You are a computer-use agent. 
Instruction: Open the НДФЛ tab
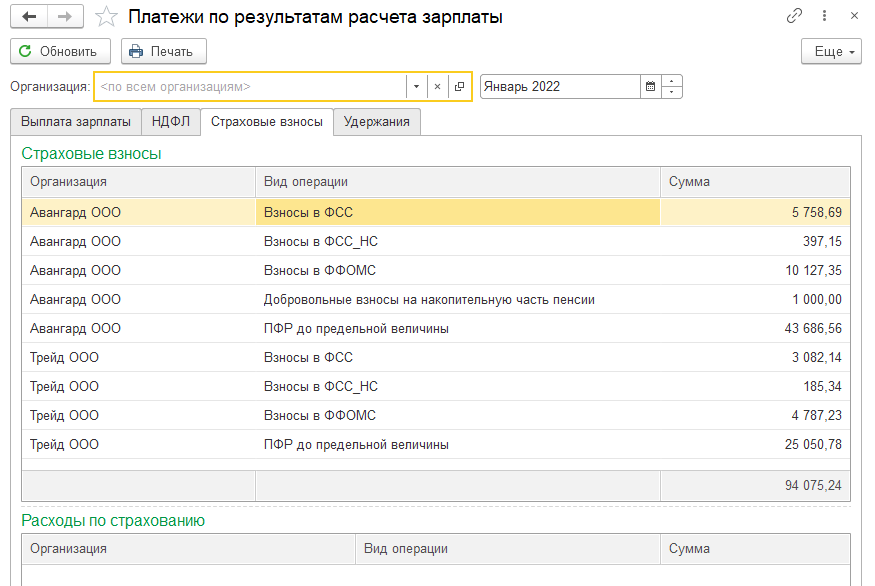170,122
